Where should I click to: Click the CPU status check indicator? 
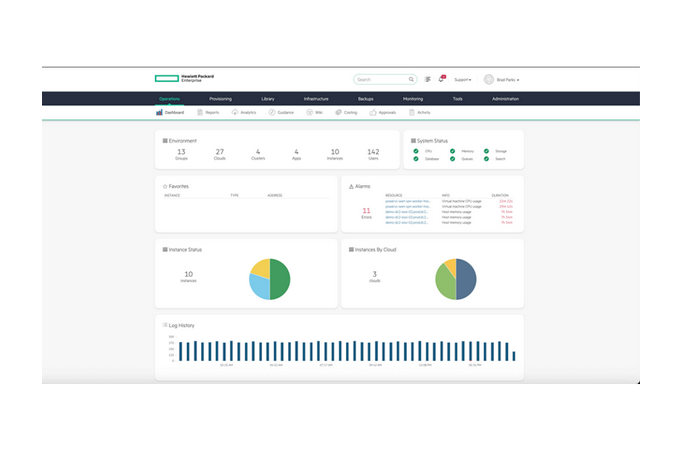click(416, 151)
